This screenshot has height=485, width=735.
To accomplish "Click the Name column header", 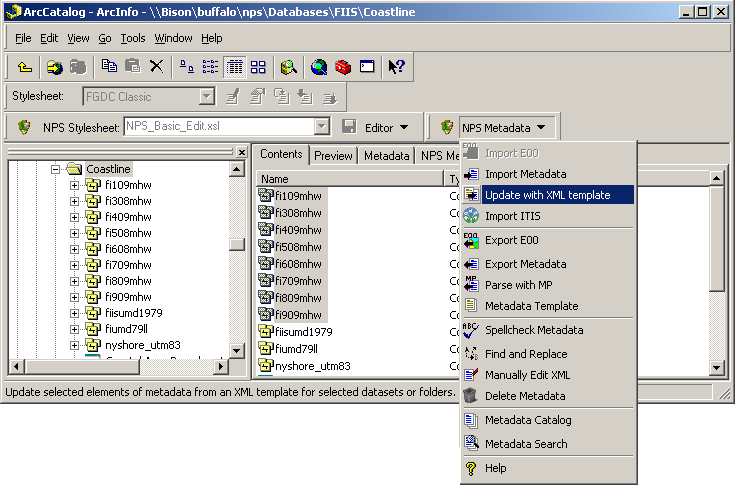I will click(x=350, y=179).
